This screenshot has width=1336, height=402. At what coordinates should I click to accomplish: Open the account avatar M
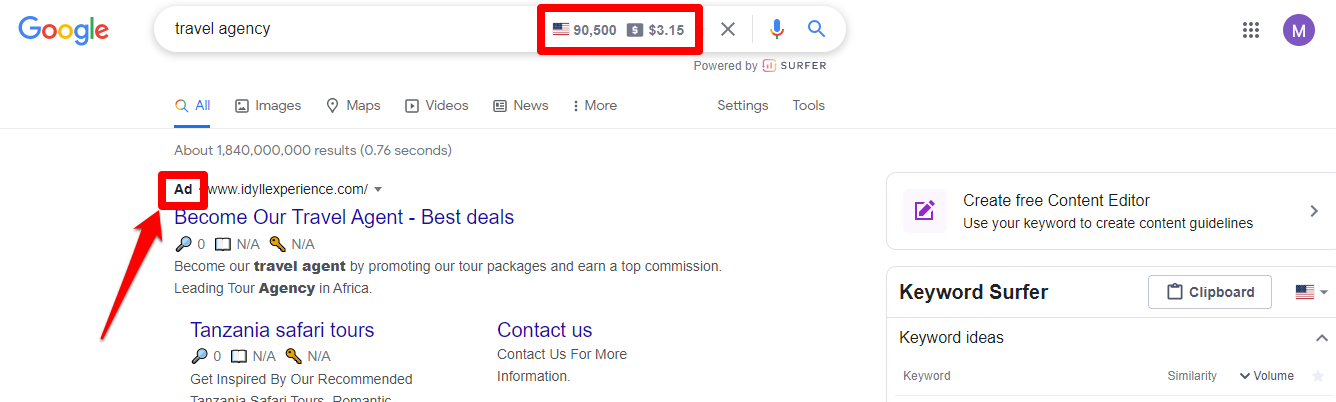pyautogui.click(x=1299, y=30)
